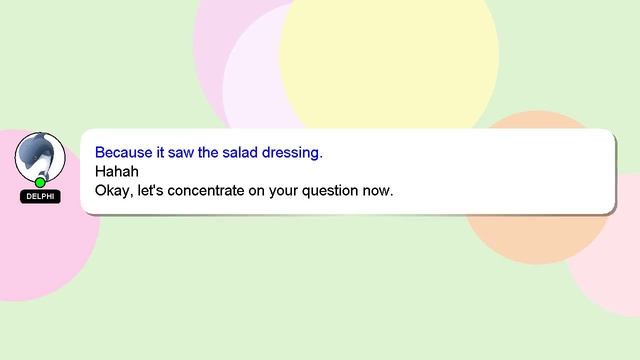Click the green online status dot
This screenshot has height=360, width=640.
[x=40, y=182]
